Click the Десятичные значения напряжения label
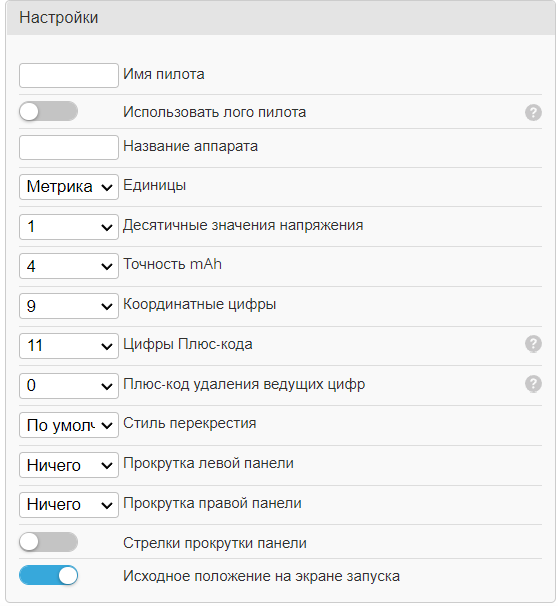558x606 pixels. [x=243, y=225]
